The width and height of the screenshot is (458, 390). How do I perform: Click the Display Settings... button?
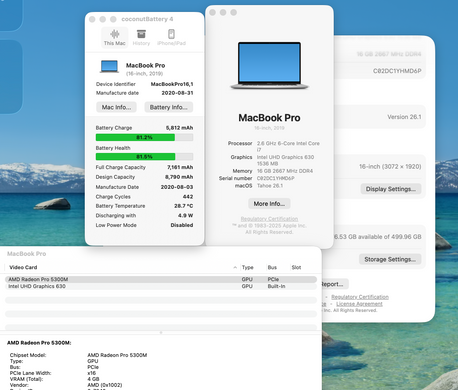(x=391, y=189)
